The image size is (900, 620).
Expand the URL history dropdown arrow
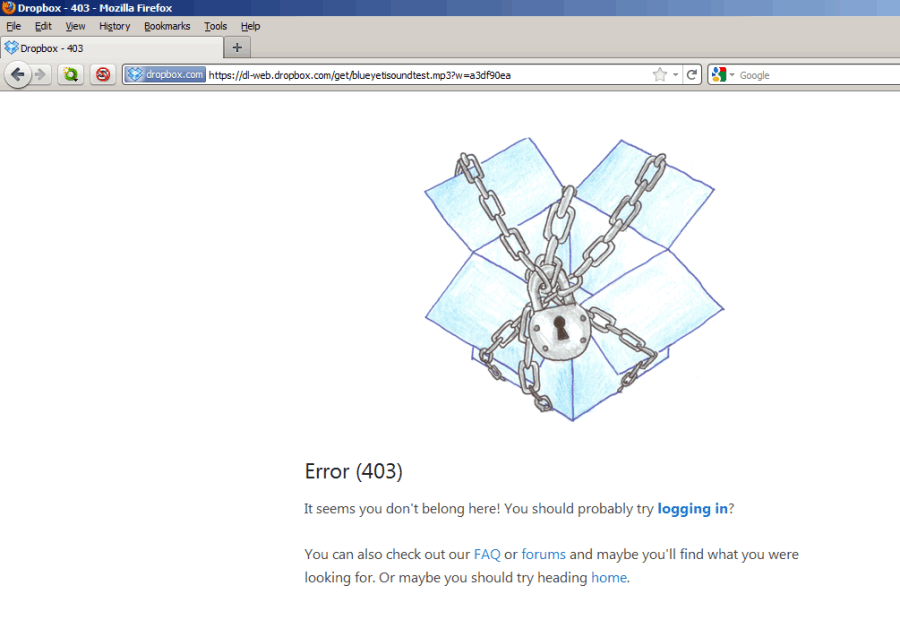[676, 75]
